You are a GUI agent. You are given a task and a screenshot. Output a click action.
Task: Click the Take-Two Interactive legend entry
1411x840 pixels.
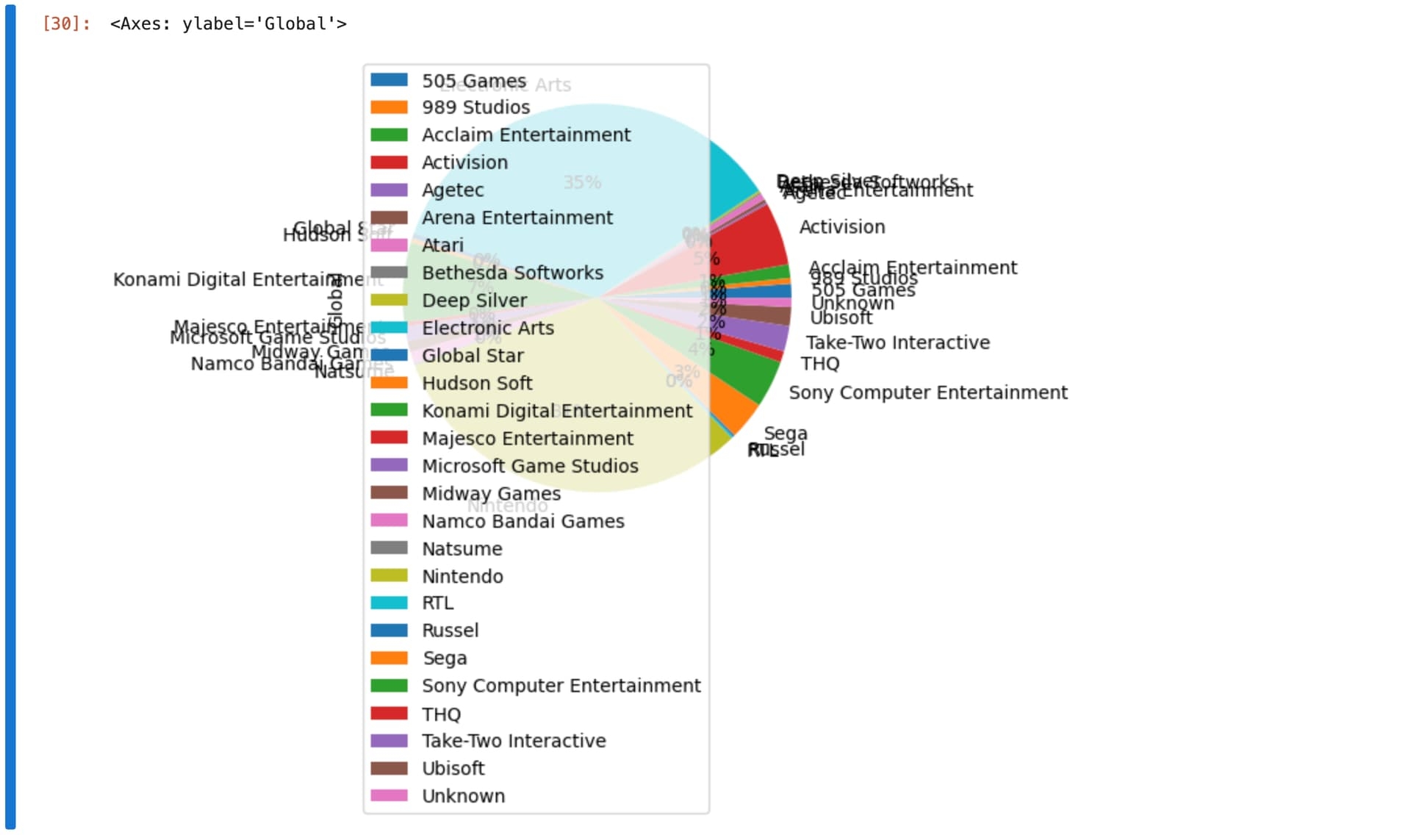(x=514, y=741)
